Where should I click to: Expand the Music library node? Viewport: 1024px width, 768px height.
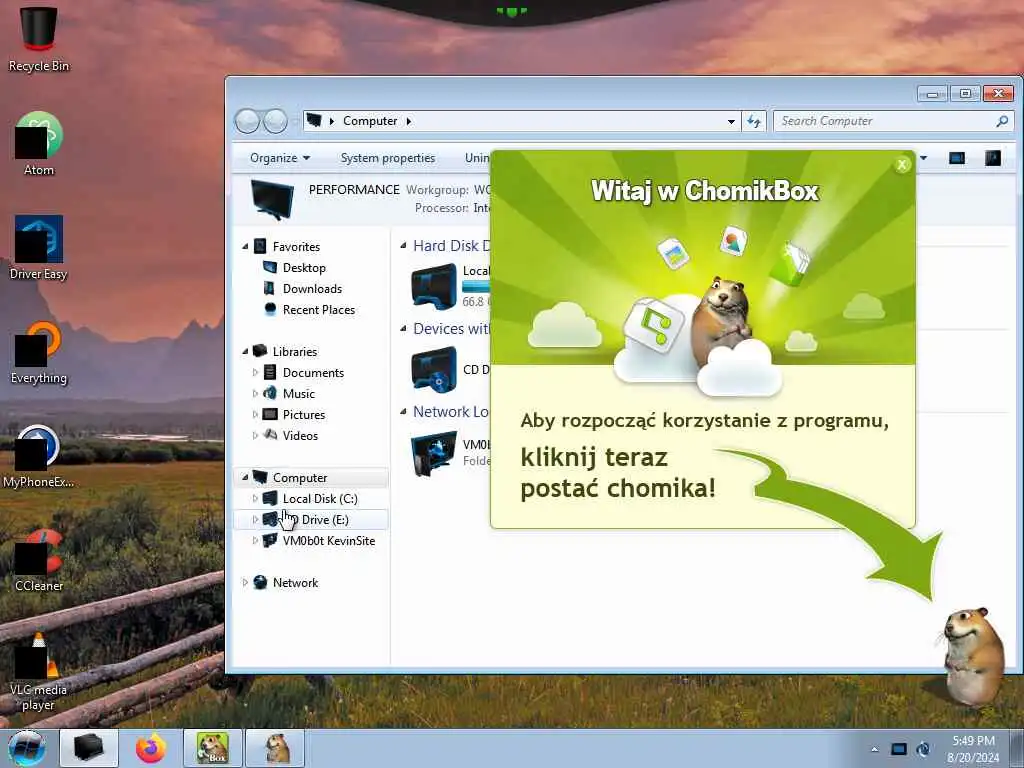click(255, 393)
